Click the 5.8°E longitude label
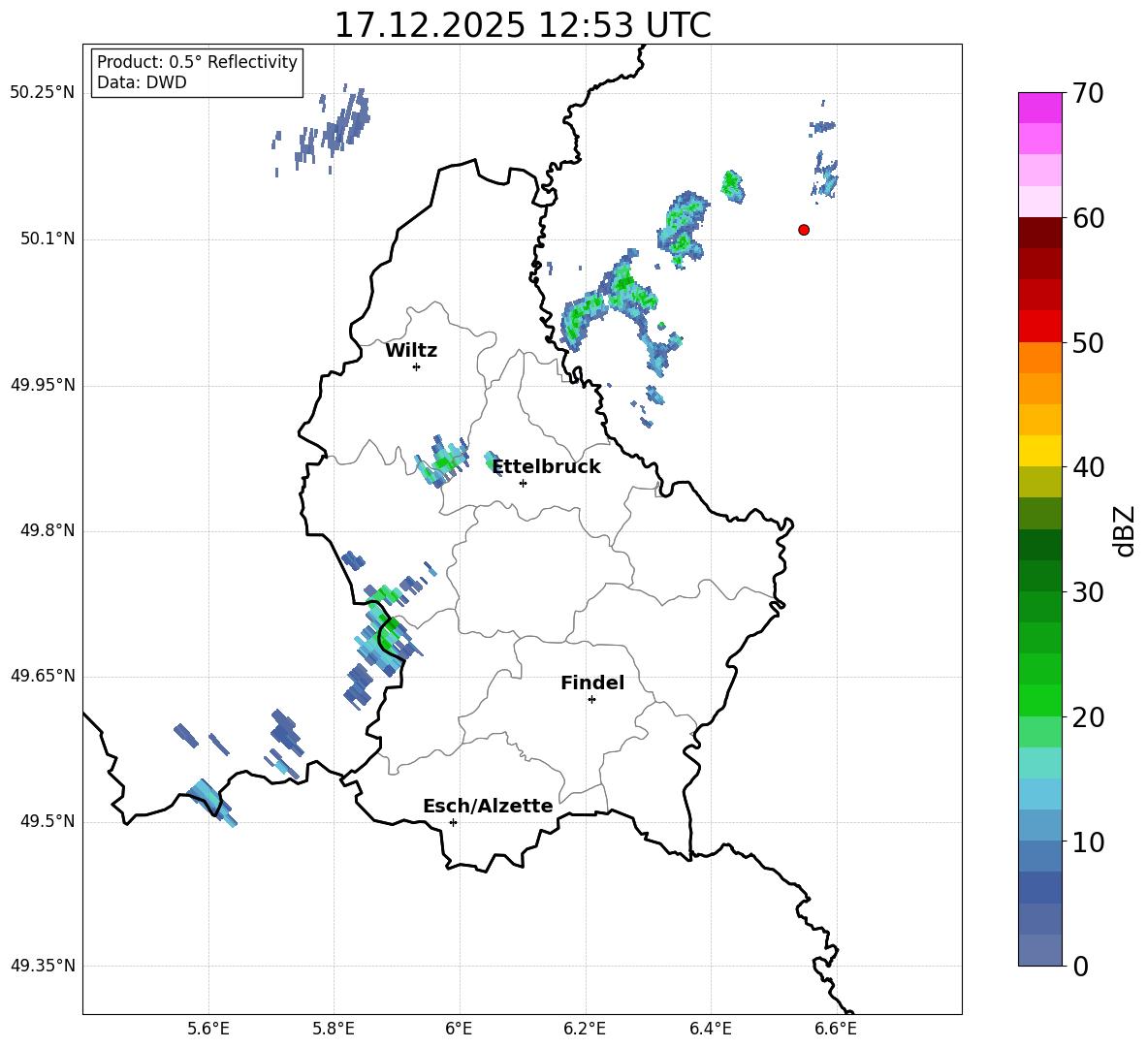1148x1048 pixels. click(334, 1029)
